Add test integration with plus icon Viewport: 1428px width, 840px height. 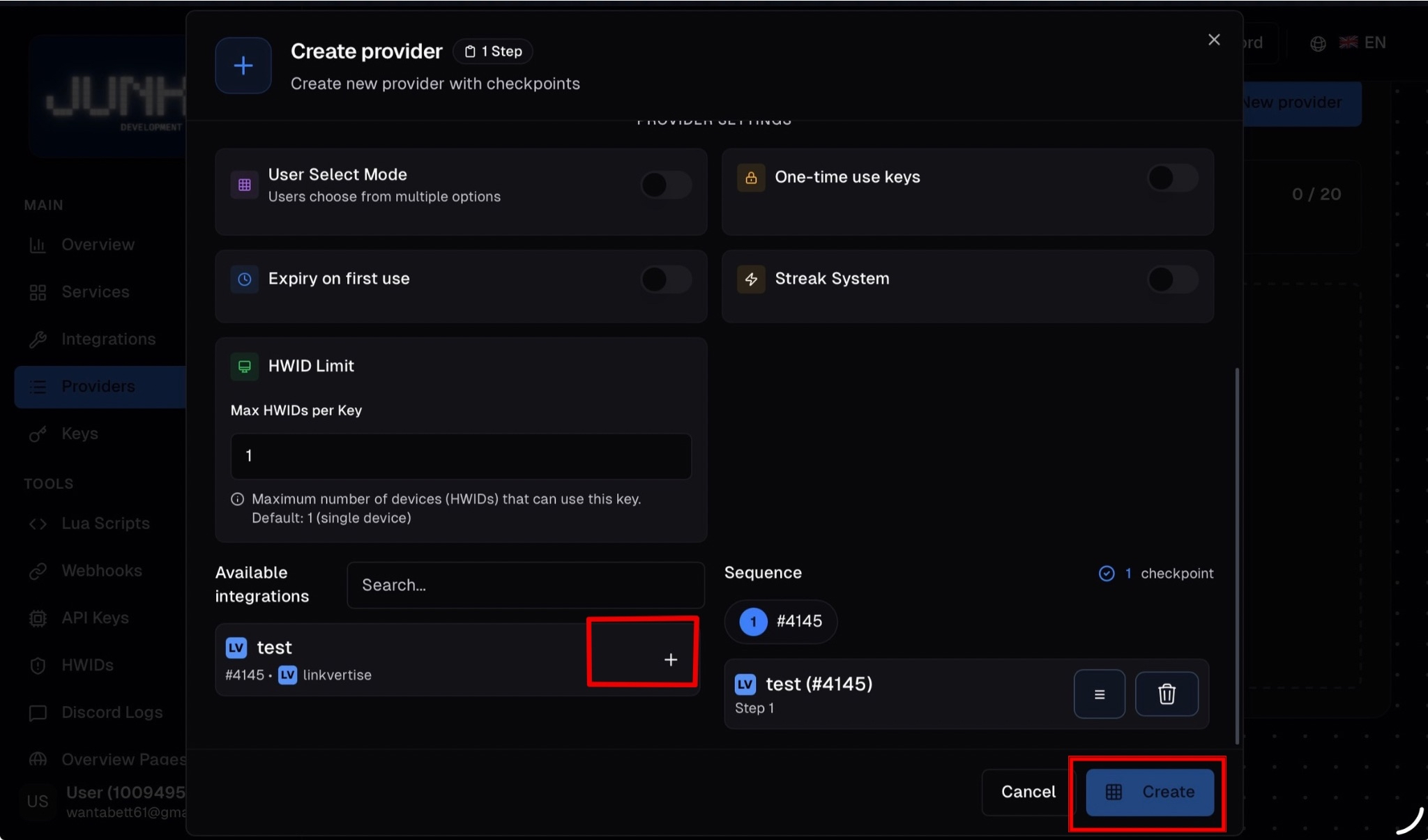tap(670, 659)
